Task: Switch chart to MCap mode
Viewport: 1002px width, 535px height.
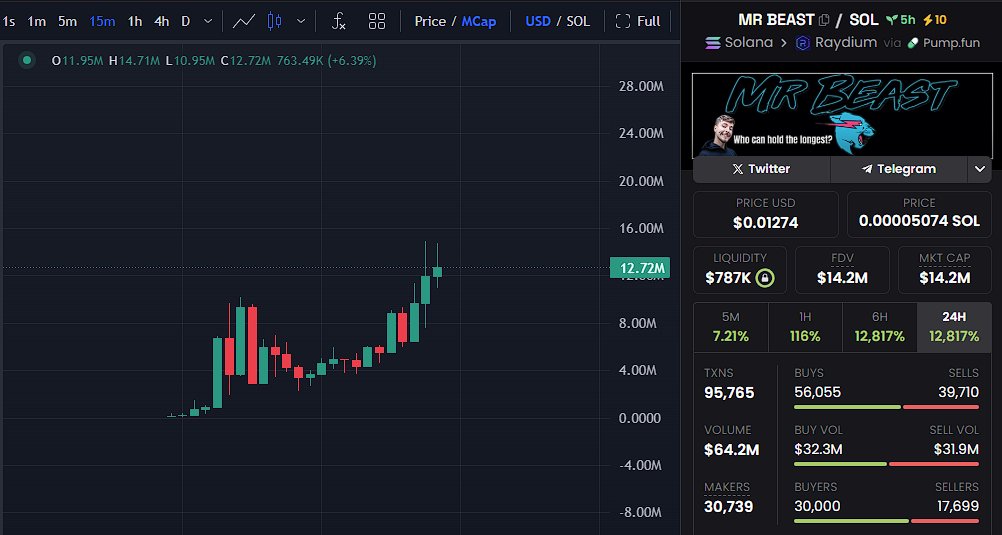Action: (479, 21)
